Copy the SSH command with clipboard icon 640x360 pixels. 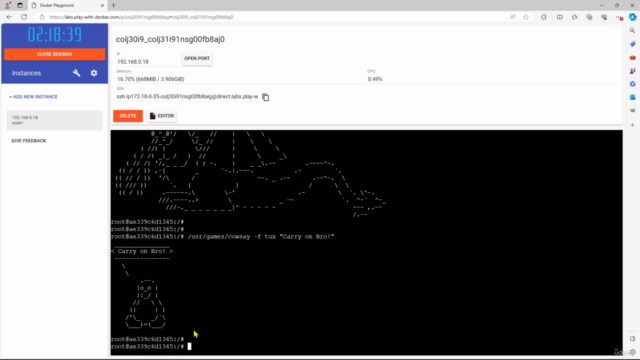265,97
